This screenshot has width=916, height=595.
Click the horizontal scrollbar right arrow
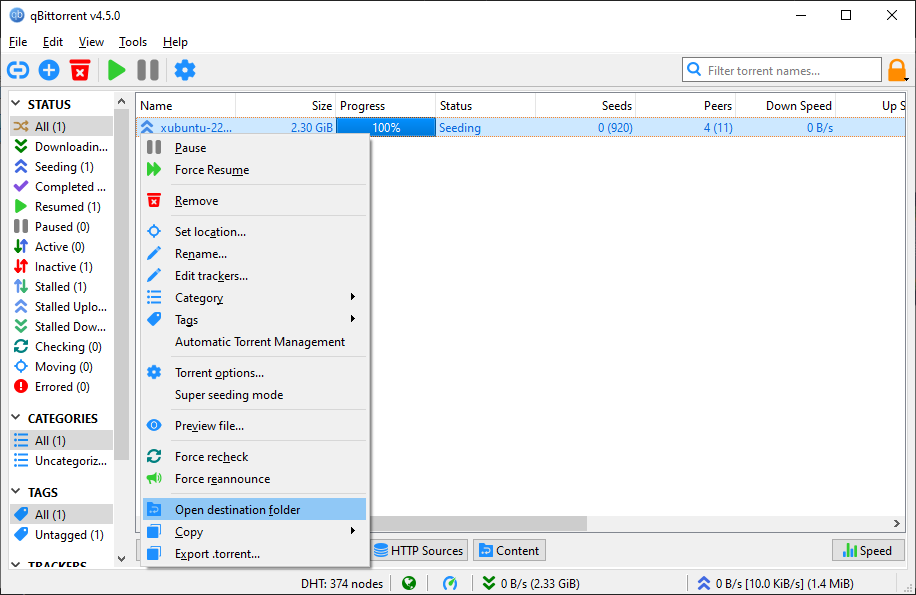point(897,524)
